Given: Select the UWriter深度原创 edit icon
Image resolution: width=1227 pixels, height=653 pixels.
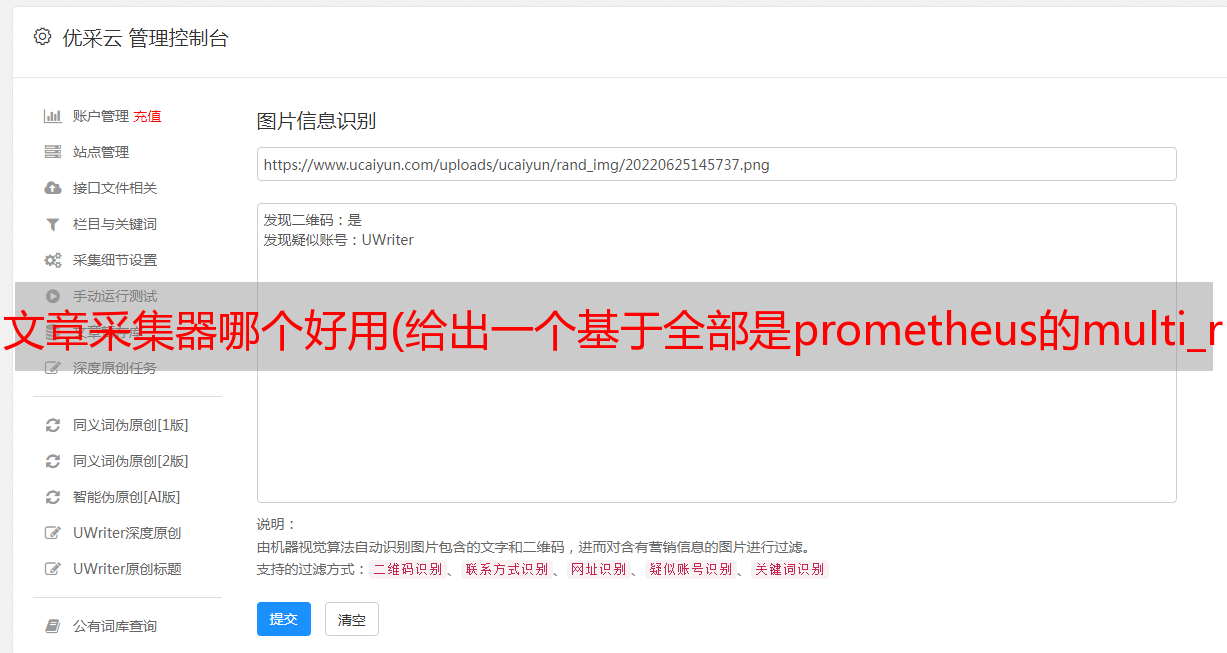Looking at the screenshot, I should (x=53, y=533).
